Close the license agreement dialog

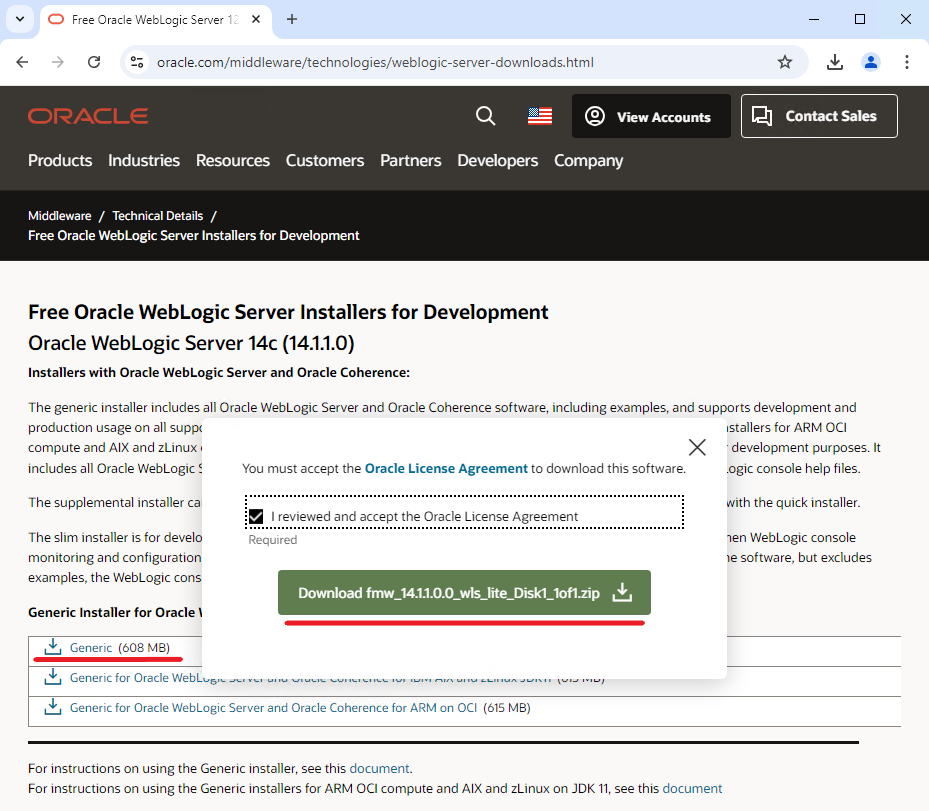697,447
